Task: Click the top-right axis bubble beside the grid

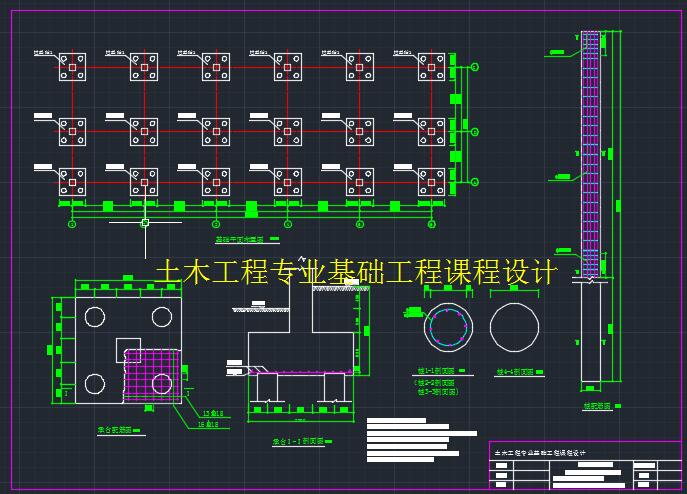Action: coord(474,67)
